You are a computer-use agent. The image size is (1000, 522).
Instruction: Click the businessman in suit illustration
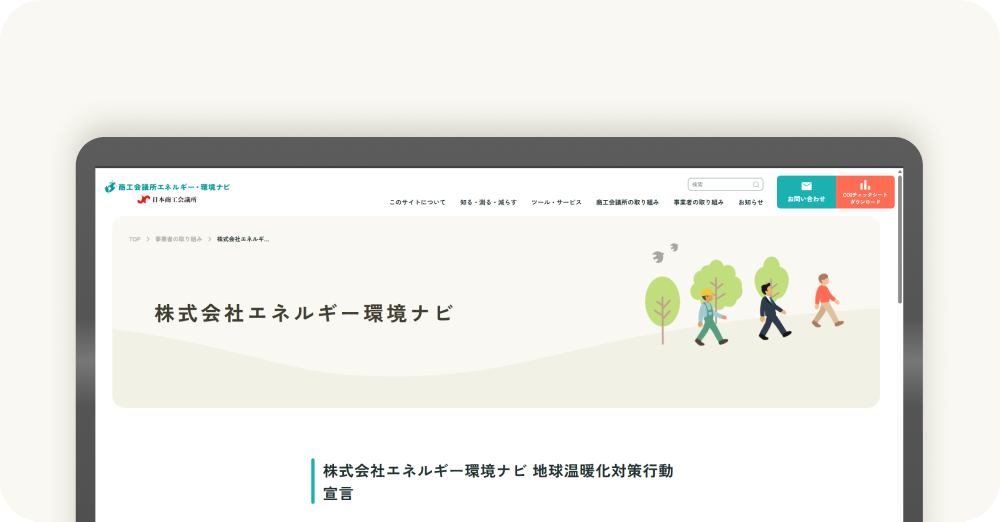pyautogui.click(x=770, y=311)
